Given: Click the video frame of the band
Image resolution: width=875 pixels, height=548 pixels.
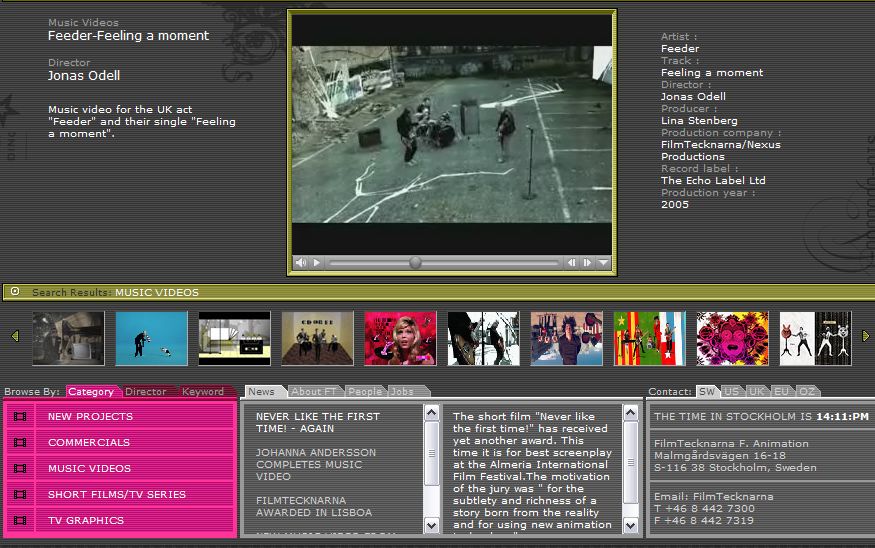Looking at the screenshot, I should click(452, 134).
